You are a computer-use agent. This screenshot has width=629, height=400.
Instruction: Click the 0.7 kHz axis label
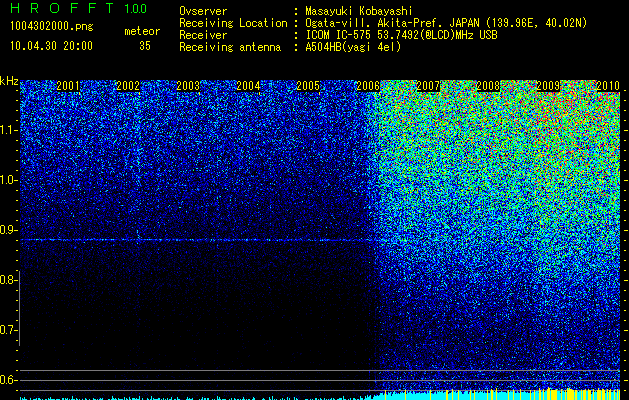[x=7, y=330]
